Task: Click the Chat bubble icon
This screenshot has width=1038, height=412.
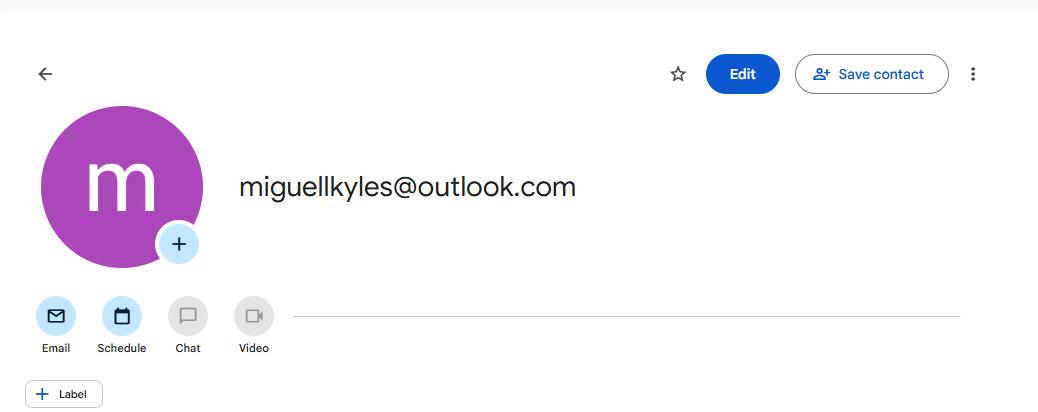Action: point(188,316)
